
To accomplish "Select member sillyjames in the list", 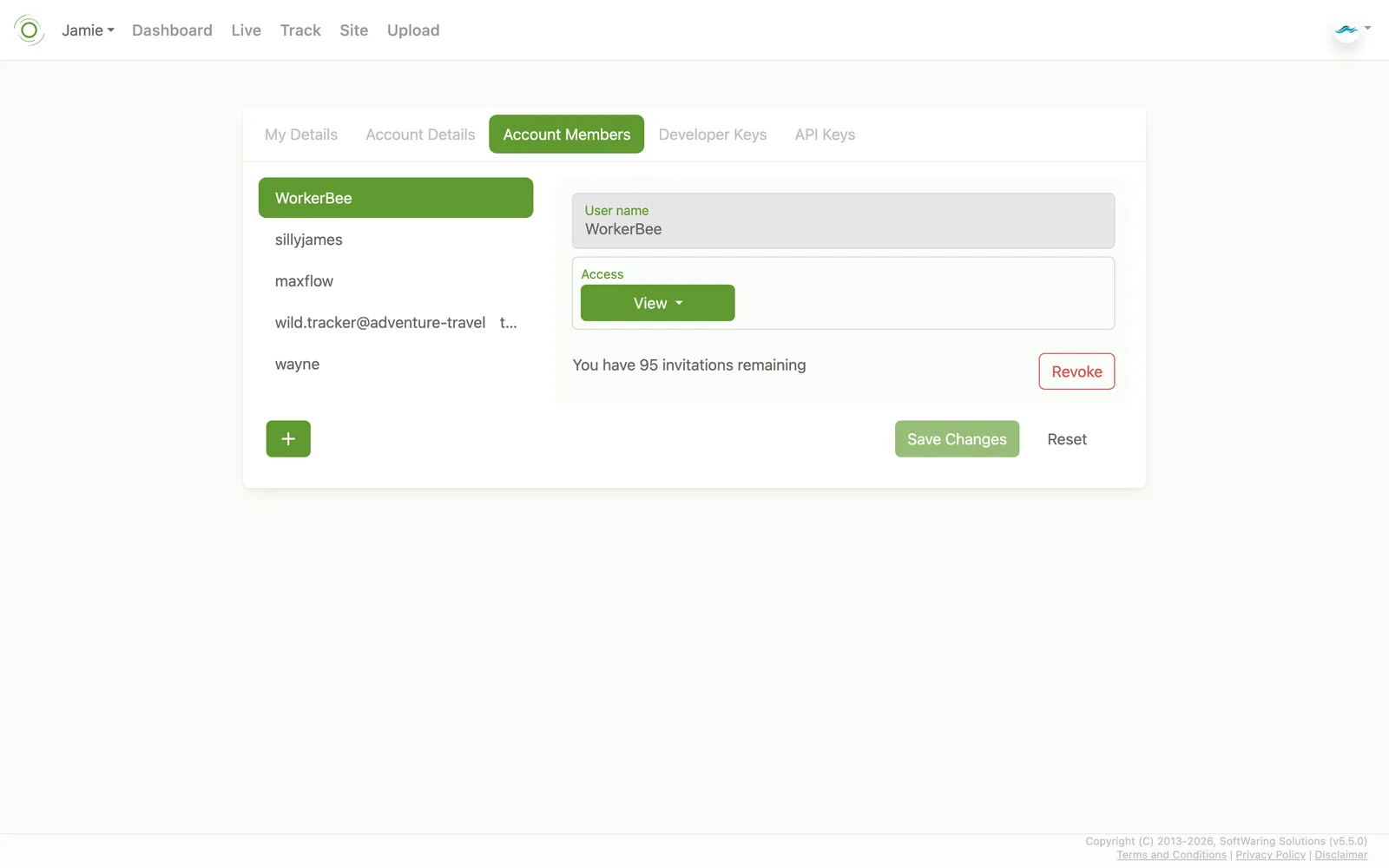I will 396,240.
